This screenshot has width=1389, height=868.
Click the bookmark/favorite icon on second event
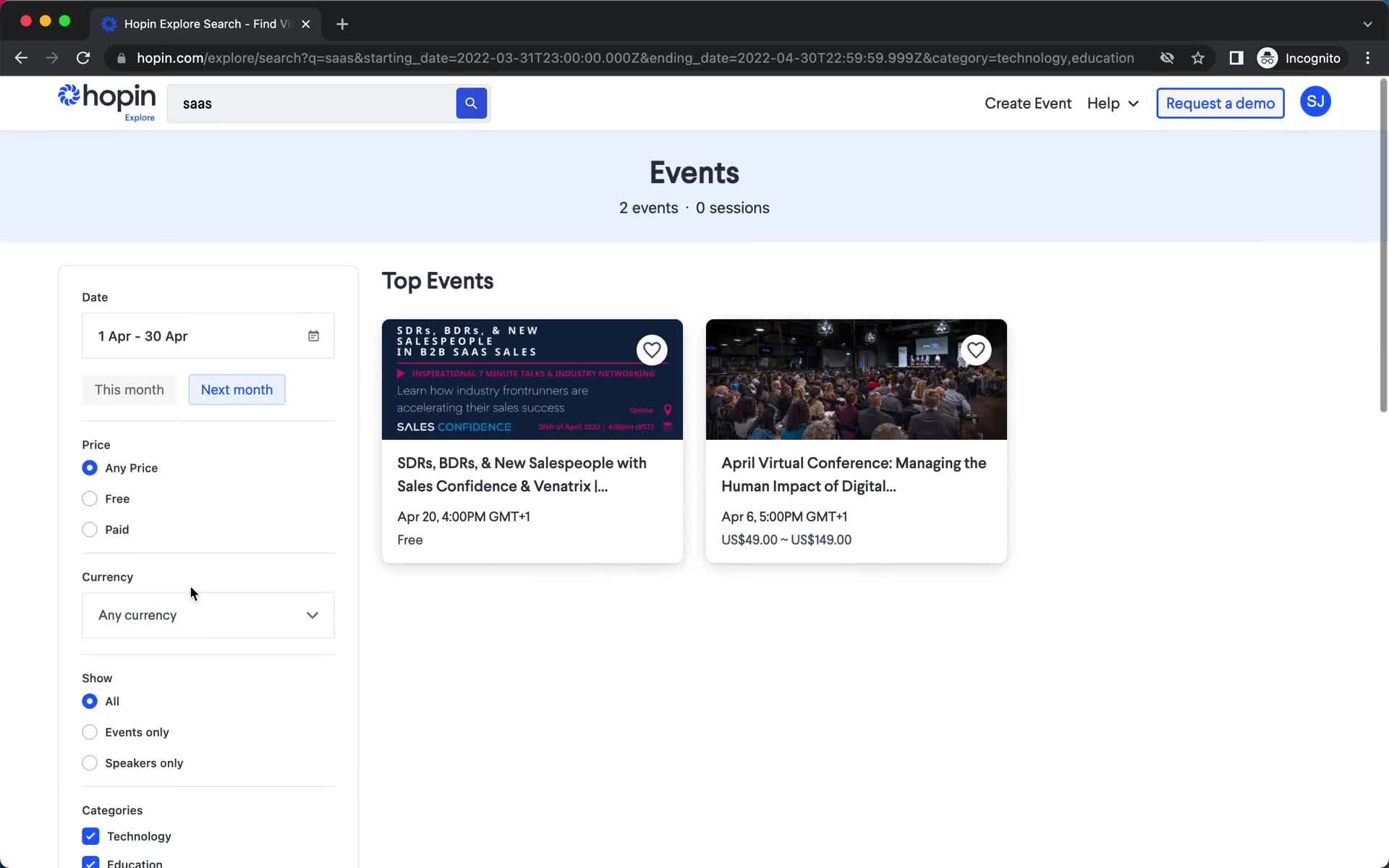976,349
